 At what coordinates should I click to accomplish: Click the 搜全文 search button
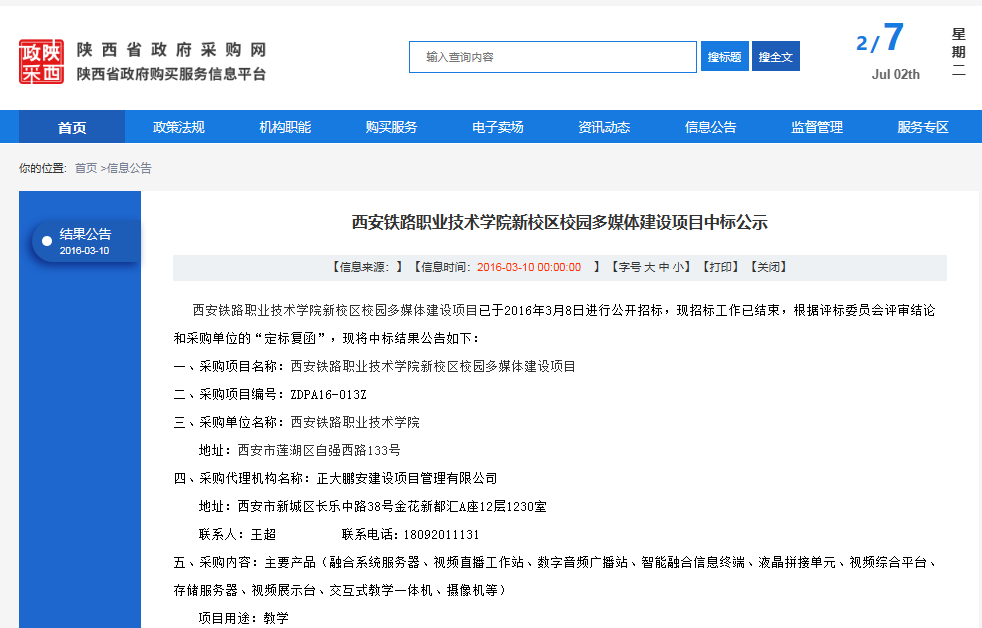click(x=775, y=57)
